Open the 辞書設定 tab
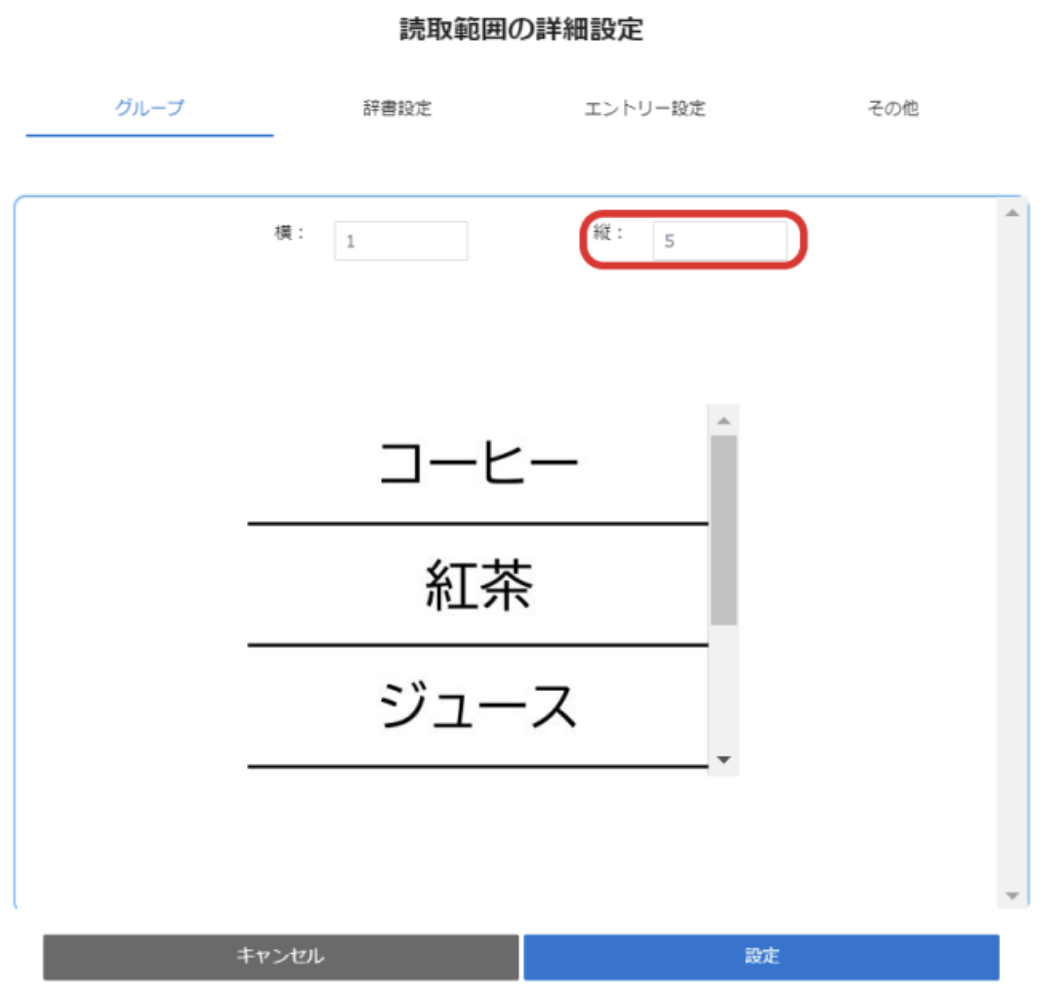 pos(397,109)
